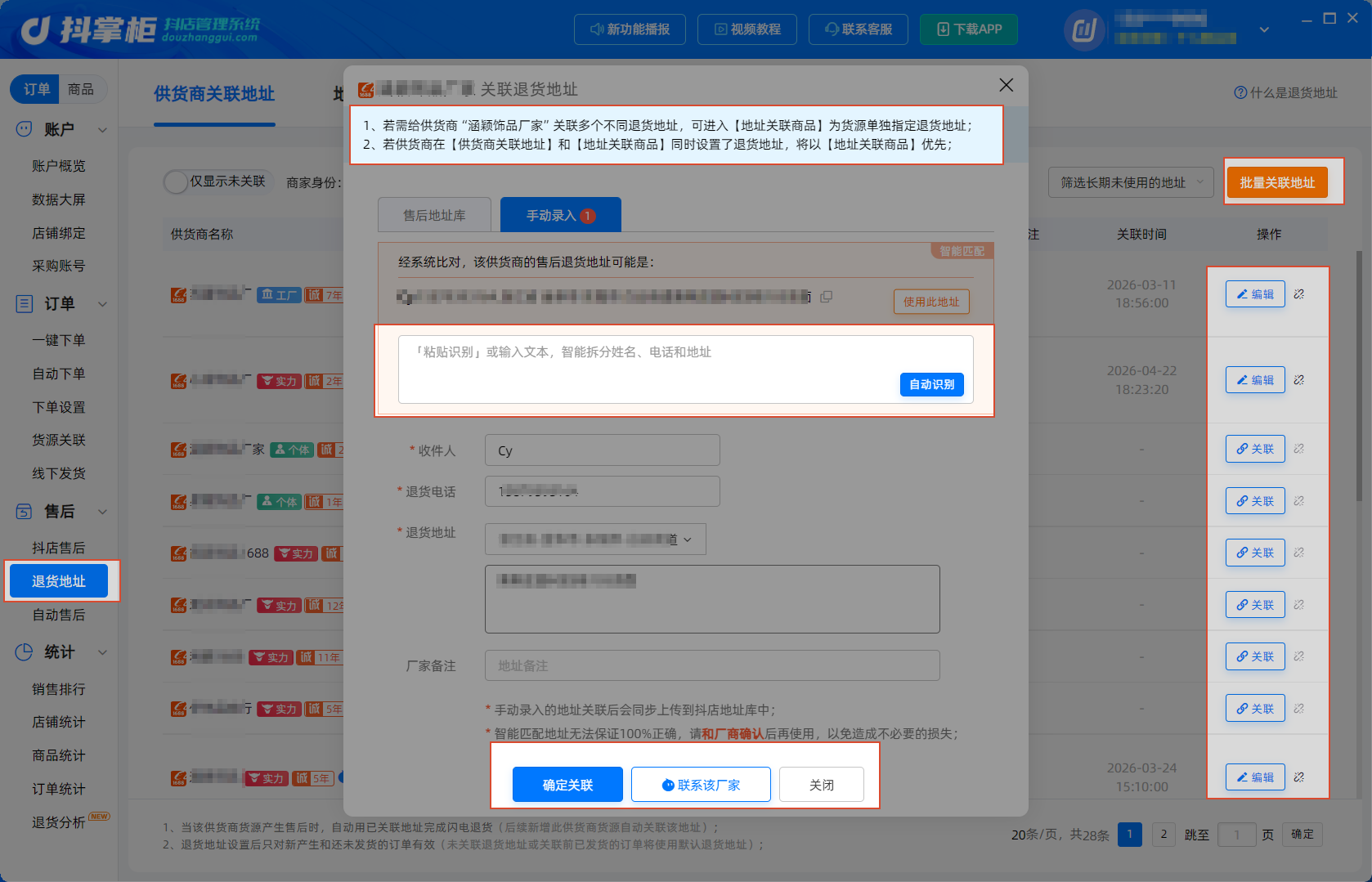The height and width of the screenshot is (882, 1372).
Task: Open 一键下单 in sidebar
Action: 59,340
